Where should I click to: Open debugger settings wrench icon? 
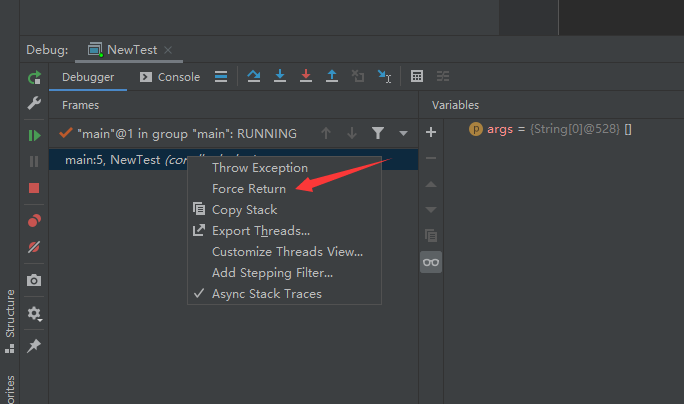34,103
